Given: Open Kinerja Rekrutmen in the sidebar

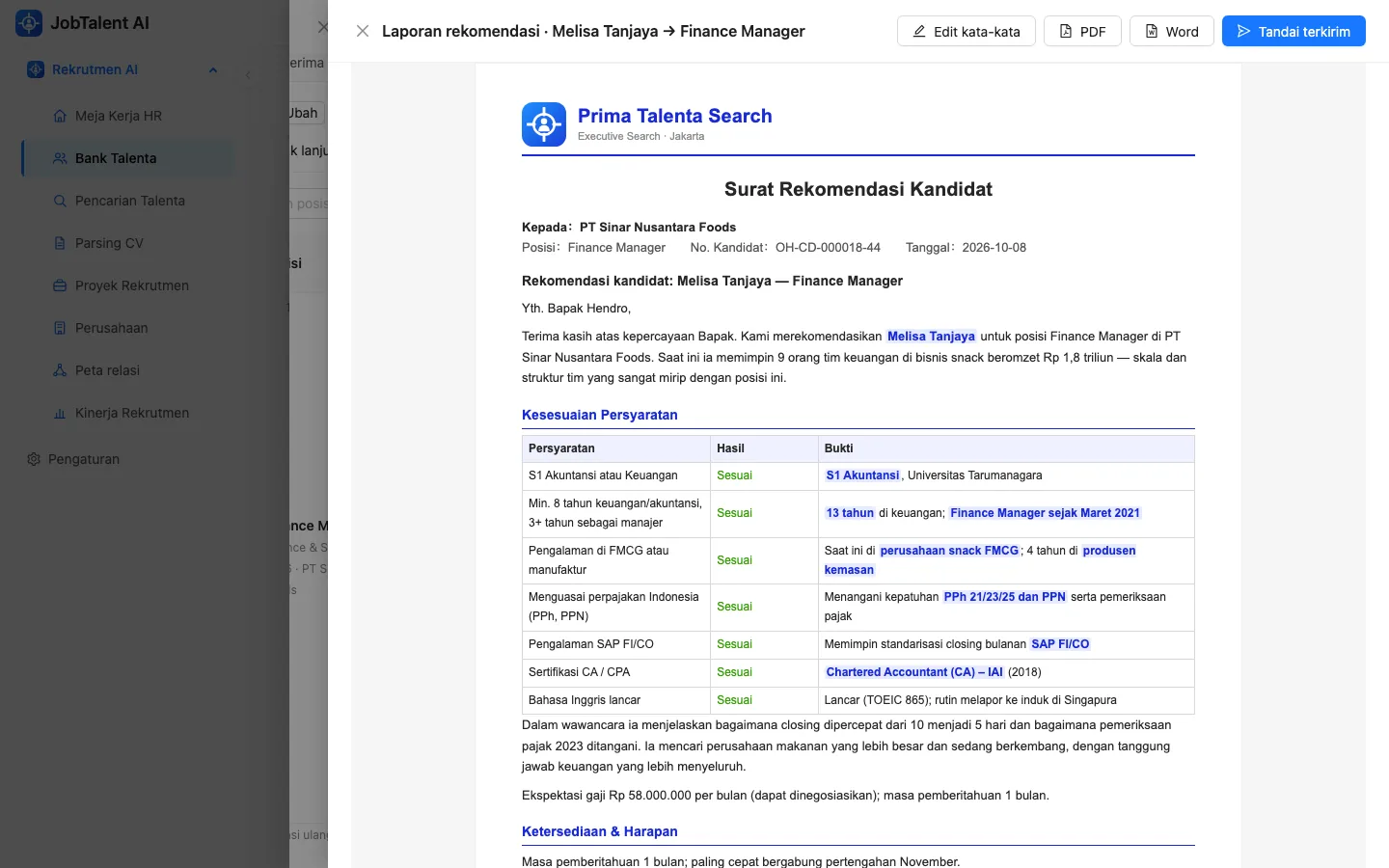Looking at the screenshot, I should [x=127, y=413].
